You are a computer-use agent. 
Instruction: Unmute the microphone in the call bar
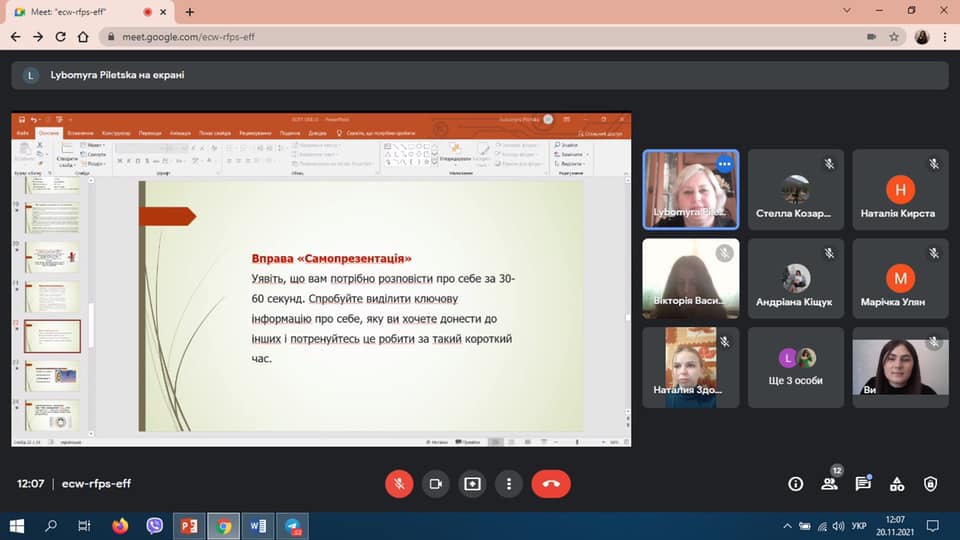pos(399,484)
